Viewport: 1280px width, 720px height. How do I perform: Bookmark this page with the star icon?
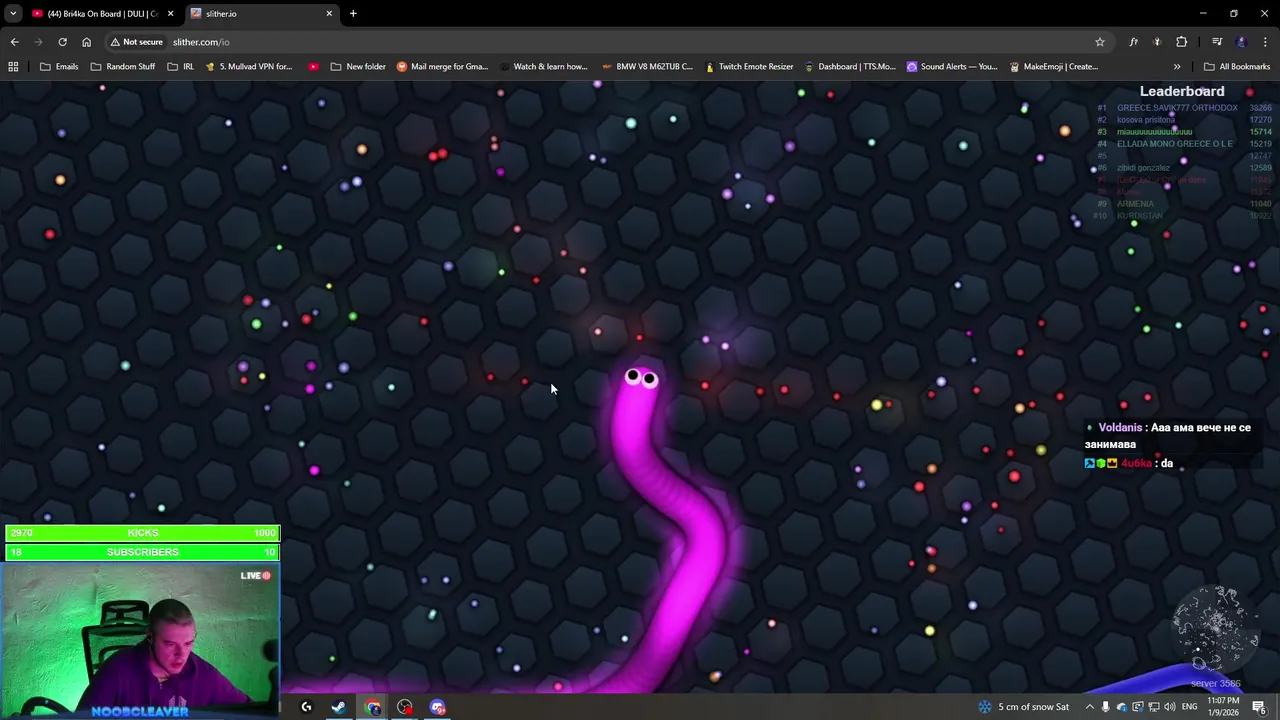[x=1100, y=42]
